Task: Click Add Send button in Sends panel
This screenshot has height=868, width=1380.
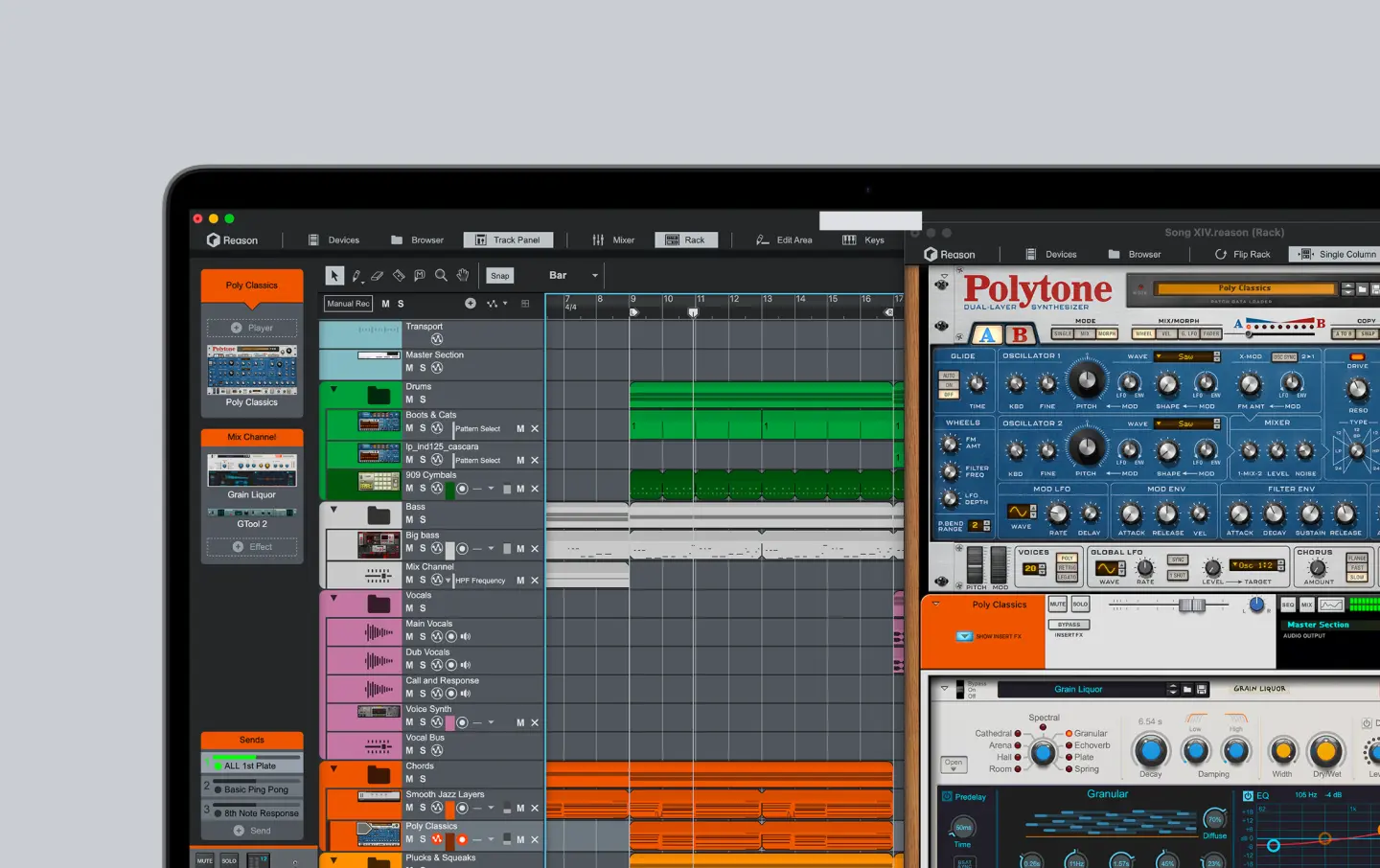Action: pyautogui.click(x=252, y=831)
